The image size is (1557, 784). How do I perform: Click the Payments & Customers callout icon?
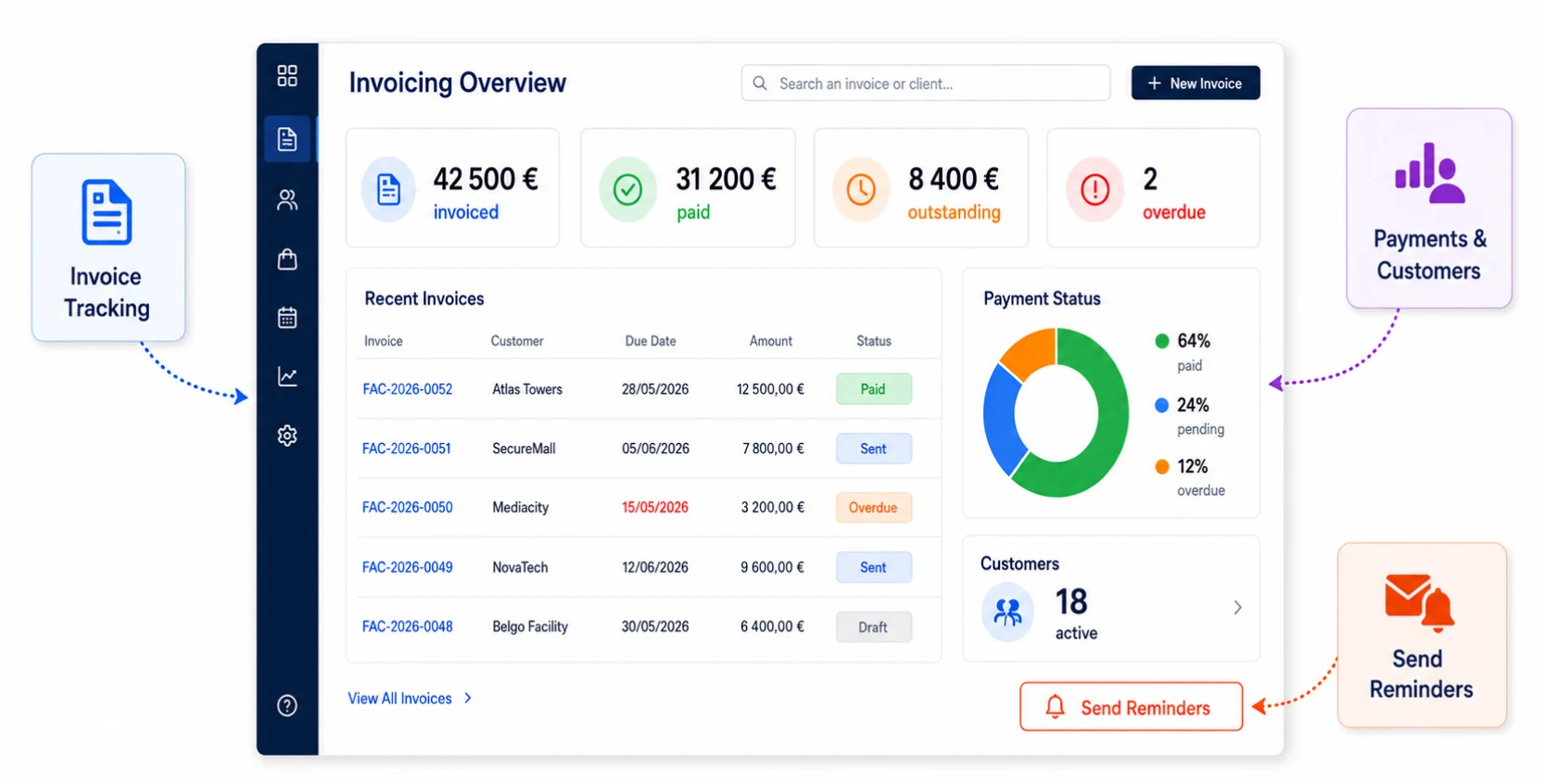pos(1429,173)
